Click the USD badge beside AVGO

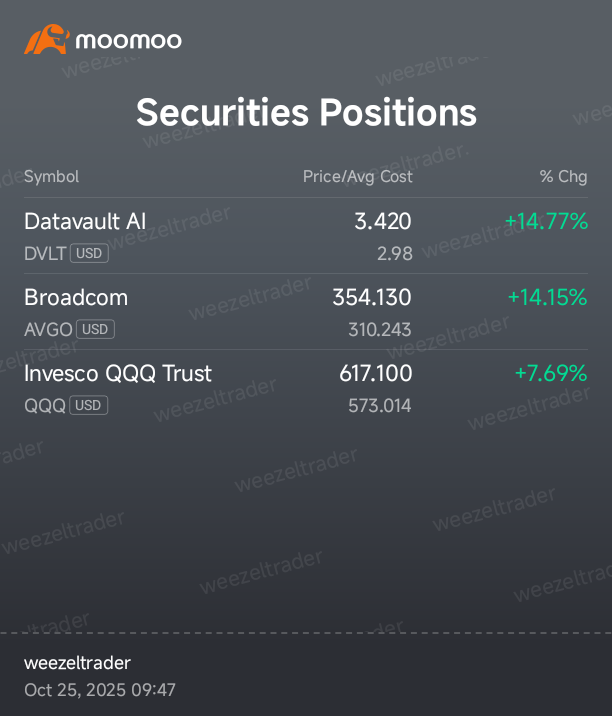(95, 329)
